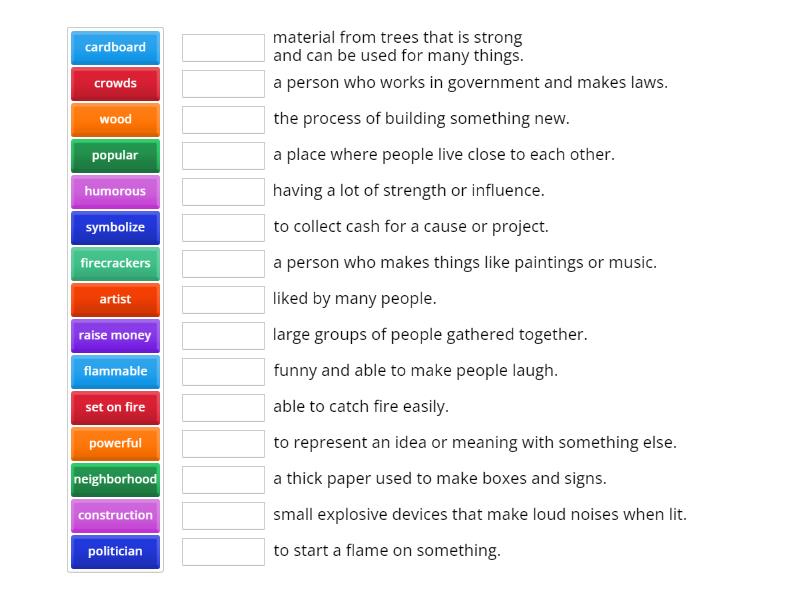
Task: Select the politician word tile
Action: coord(114,551)
